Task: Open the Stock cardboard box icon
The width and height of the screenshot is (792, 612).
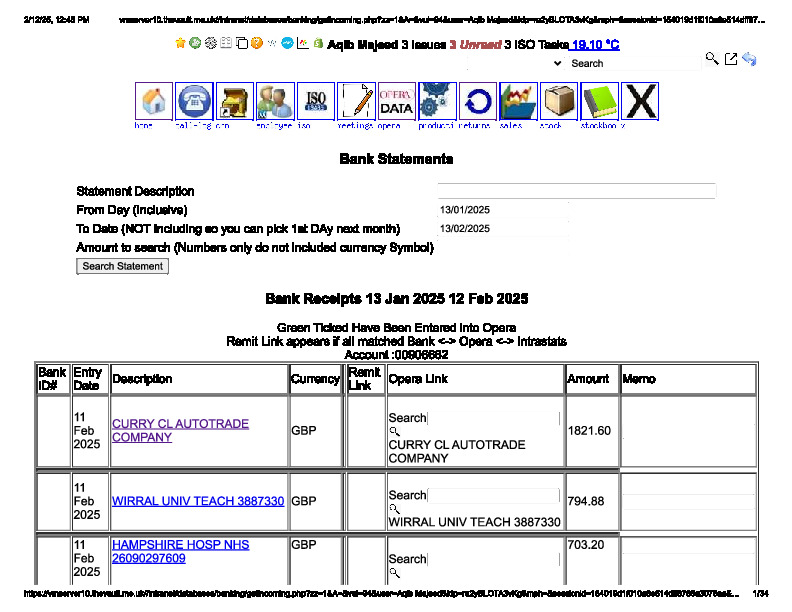Action: (x=559, y=102)
